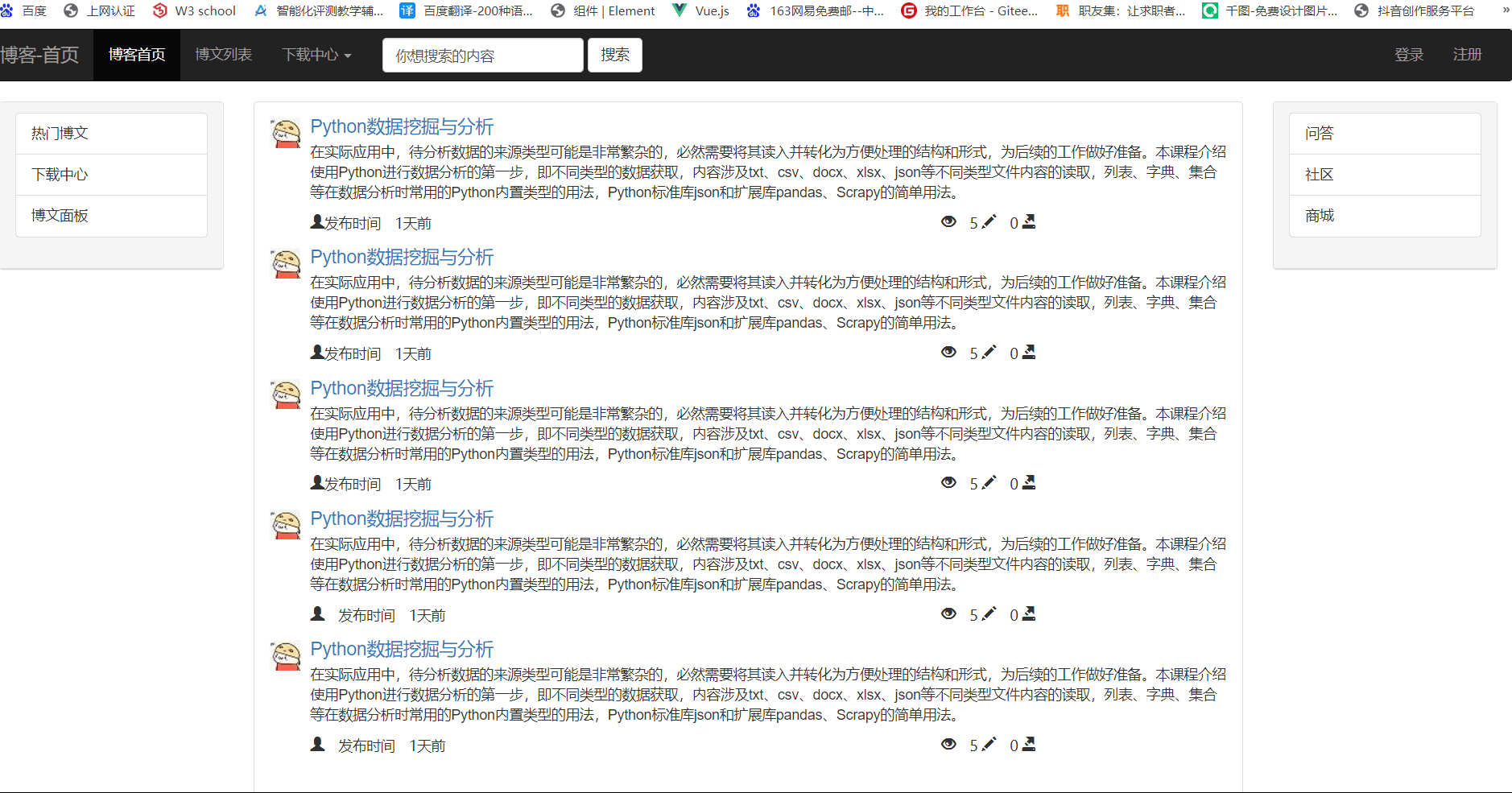Click the download tray icon of the fourth post
This screenshot has width=1512, height=793.
point(1029,613)
